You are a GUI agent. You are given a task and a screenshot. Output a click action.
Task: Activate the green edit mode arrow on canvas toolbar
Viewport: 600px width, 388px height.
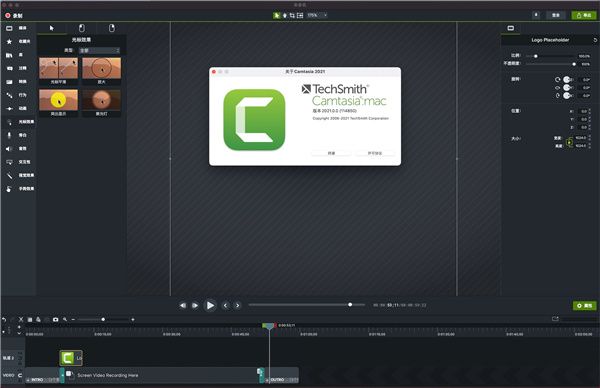click(x=277, y=15)
